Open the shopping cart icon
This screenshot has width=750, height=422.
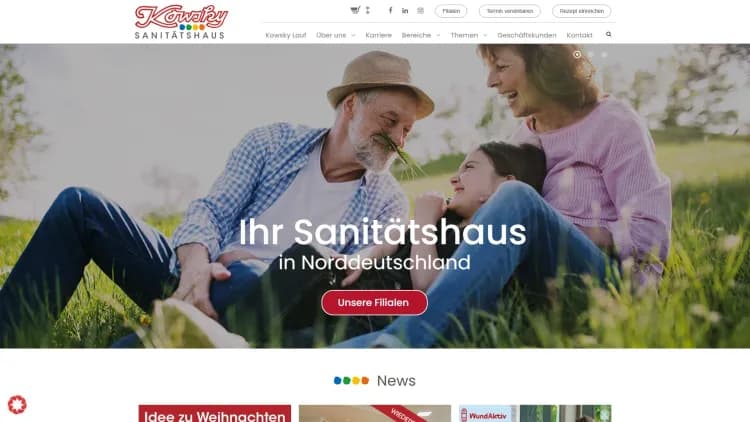tap(355, 10)
